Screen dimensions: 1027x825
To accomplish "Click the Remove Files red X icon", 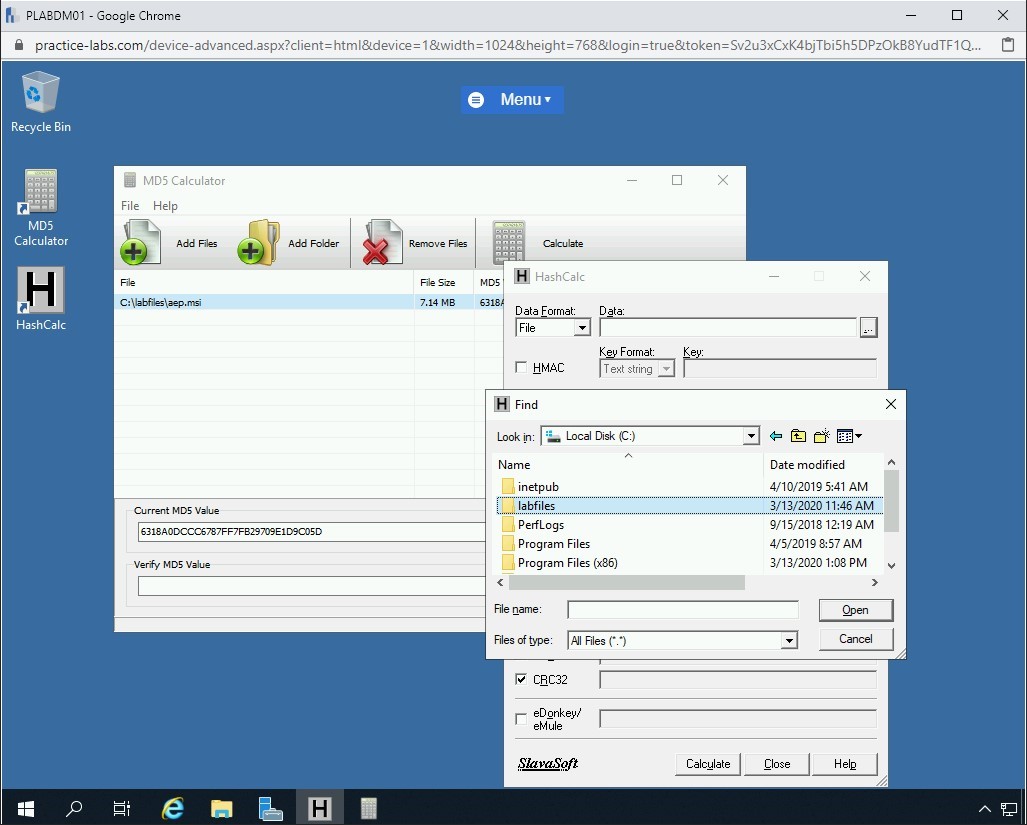I will pos(381,243).
